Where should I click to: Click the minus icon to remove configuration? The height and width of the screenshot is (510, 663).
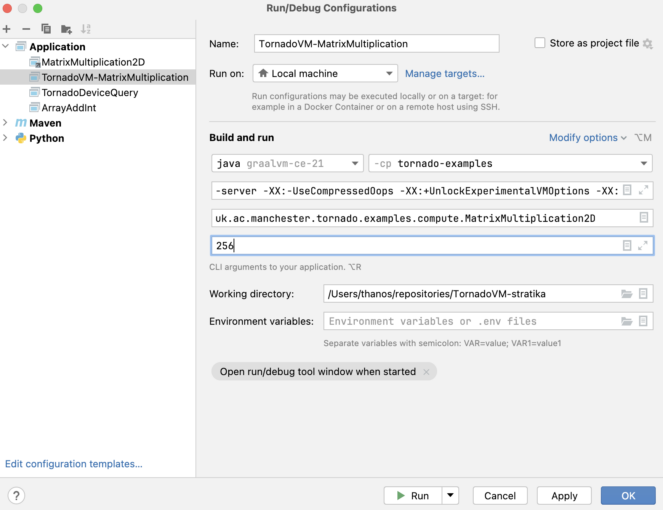26,29
